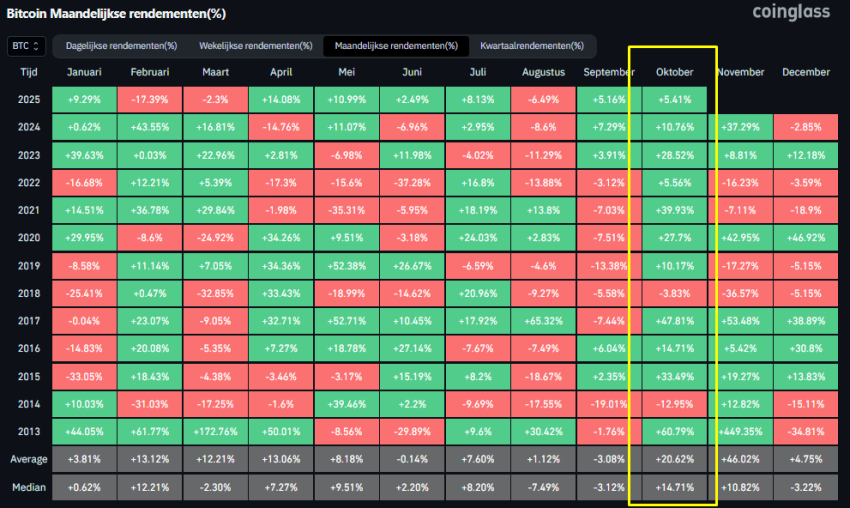The height and width of the screenshot is (508, 850).
Task: Click the March 2013 +172.76% cell
Action: [215, 432]
